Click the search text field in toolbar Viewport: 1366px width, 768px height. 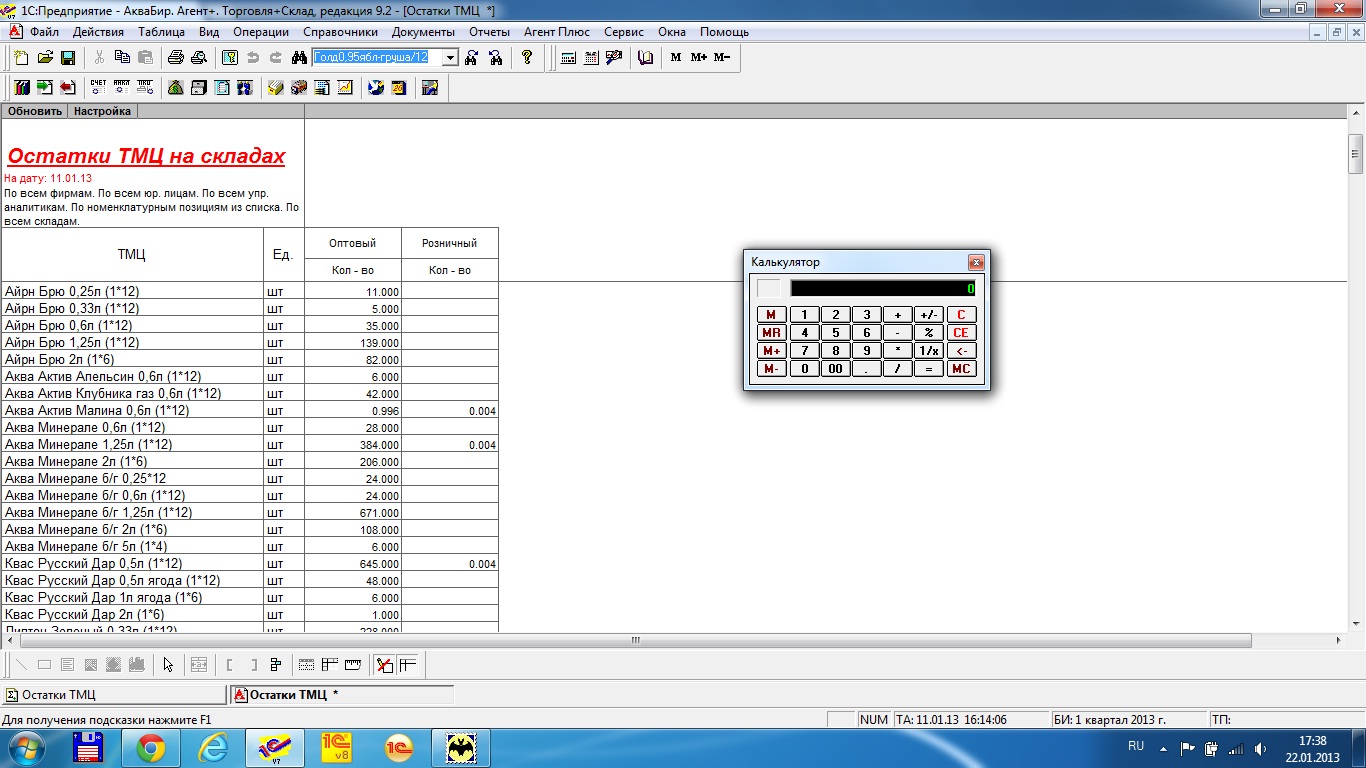[377, 58]
